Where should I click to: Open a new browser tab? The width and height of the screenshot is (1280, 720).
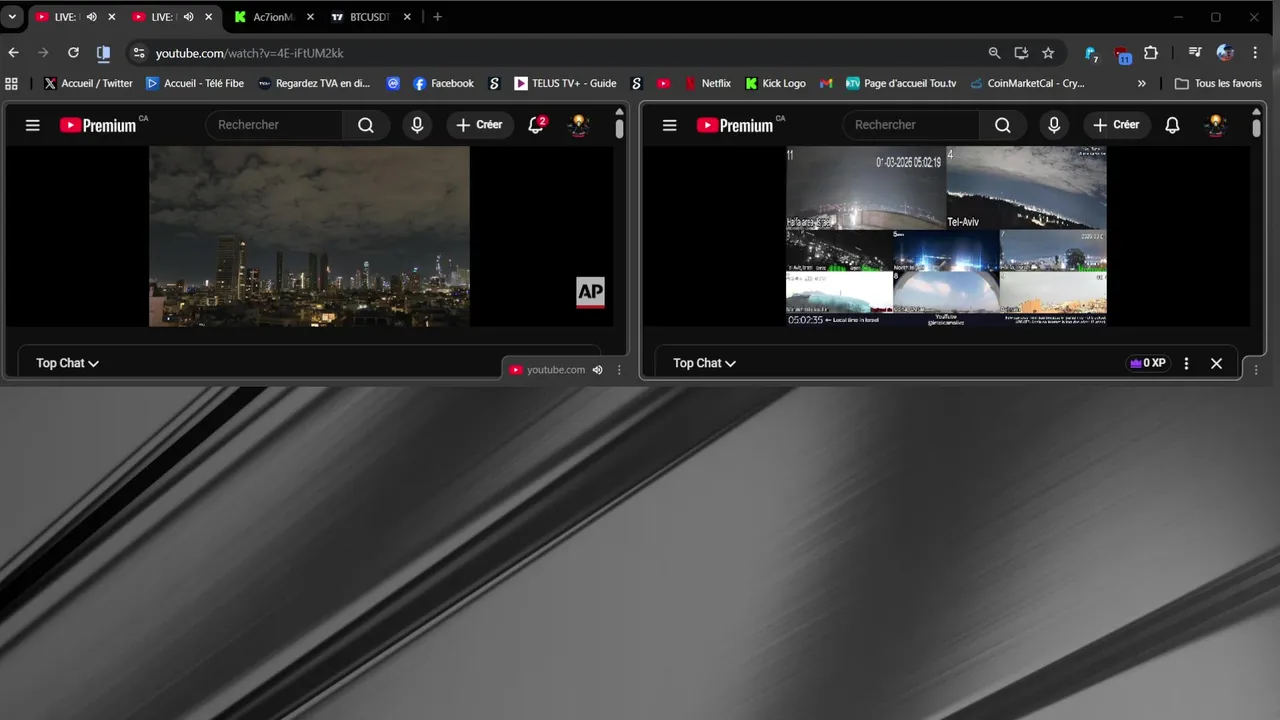(437, 17)
